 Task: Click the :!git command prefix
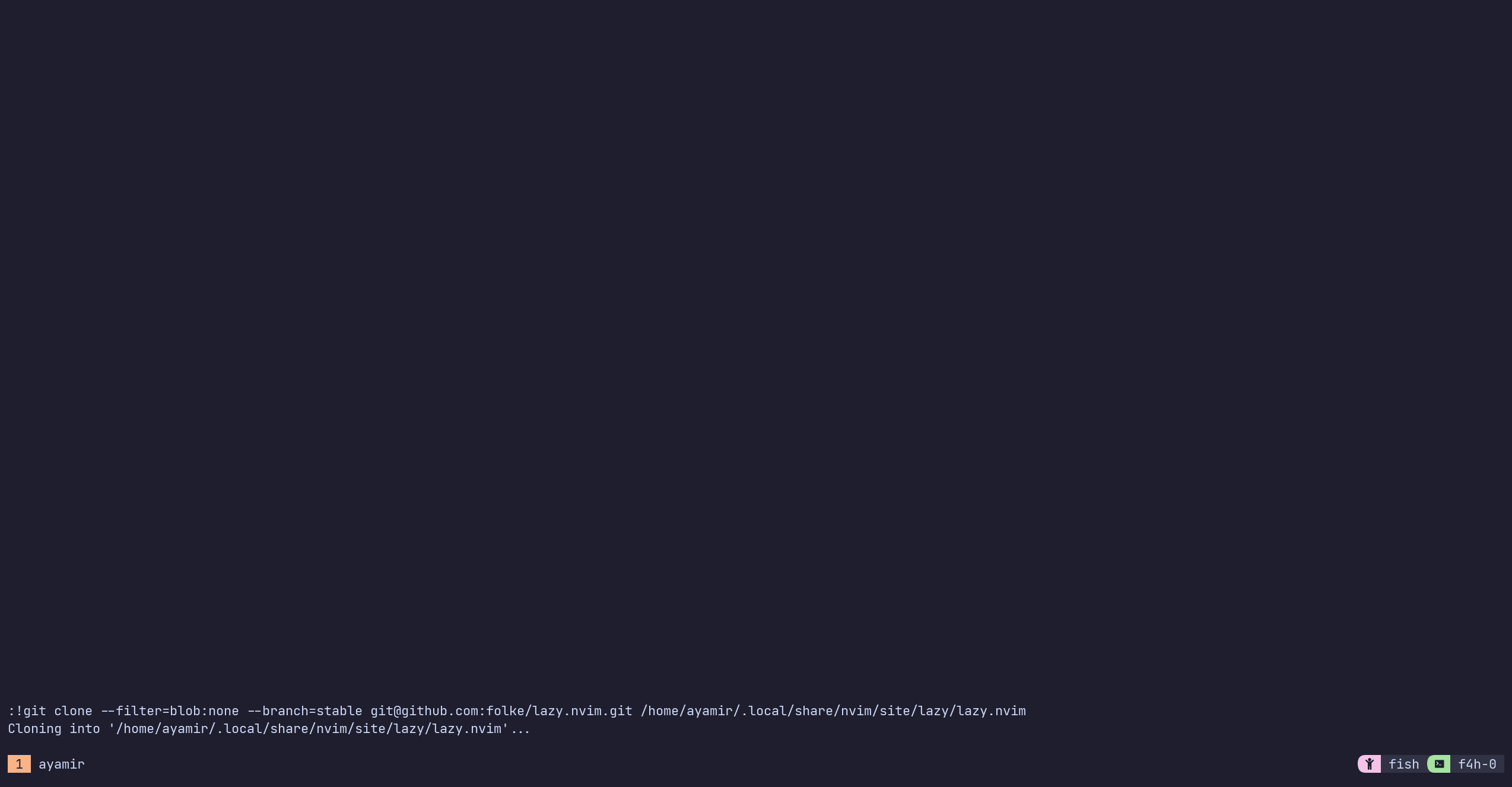pos(27,710)
